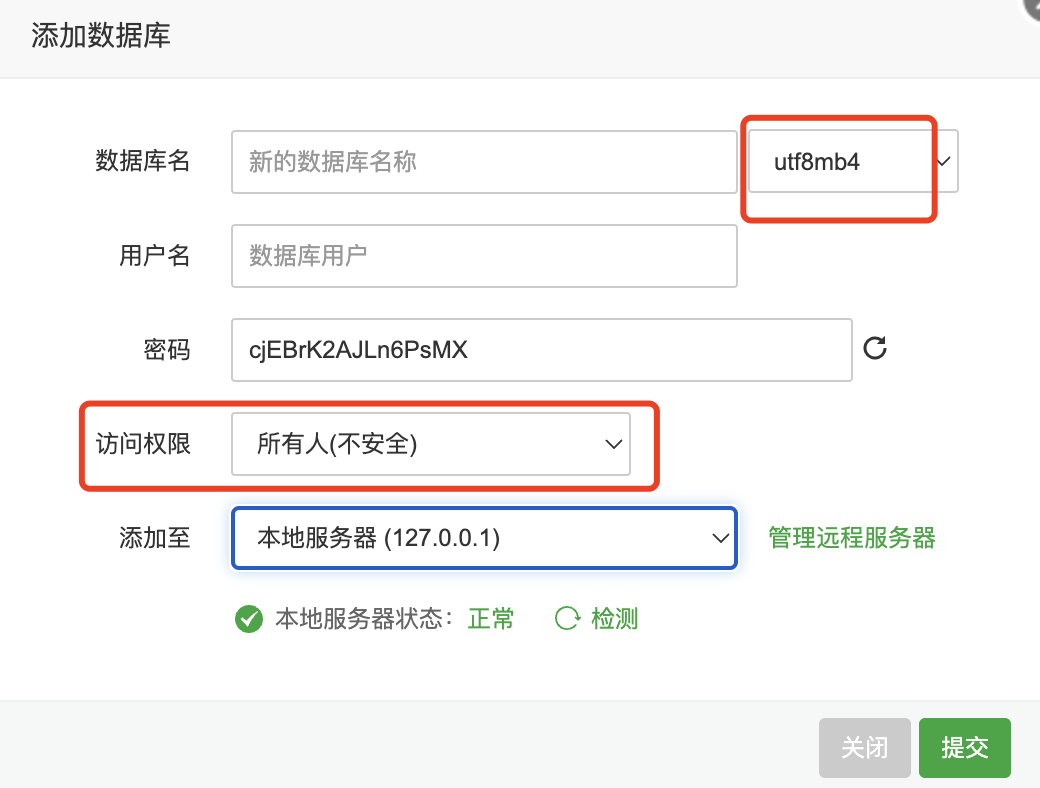Focus the 新的数据库名称 input field
Viewport: 1040px width, 788px height.
[484, 162]
